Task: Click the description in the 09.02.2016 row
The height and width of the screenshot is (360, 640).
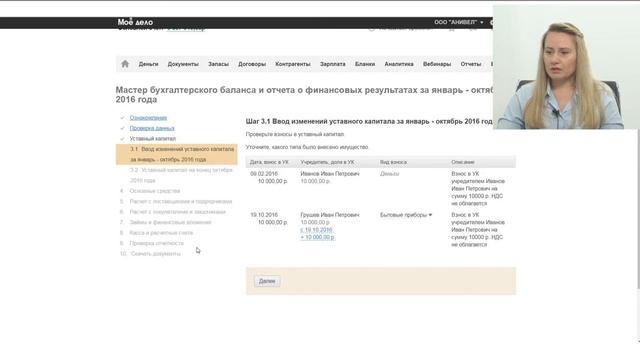Action: point(478,189)
